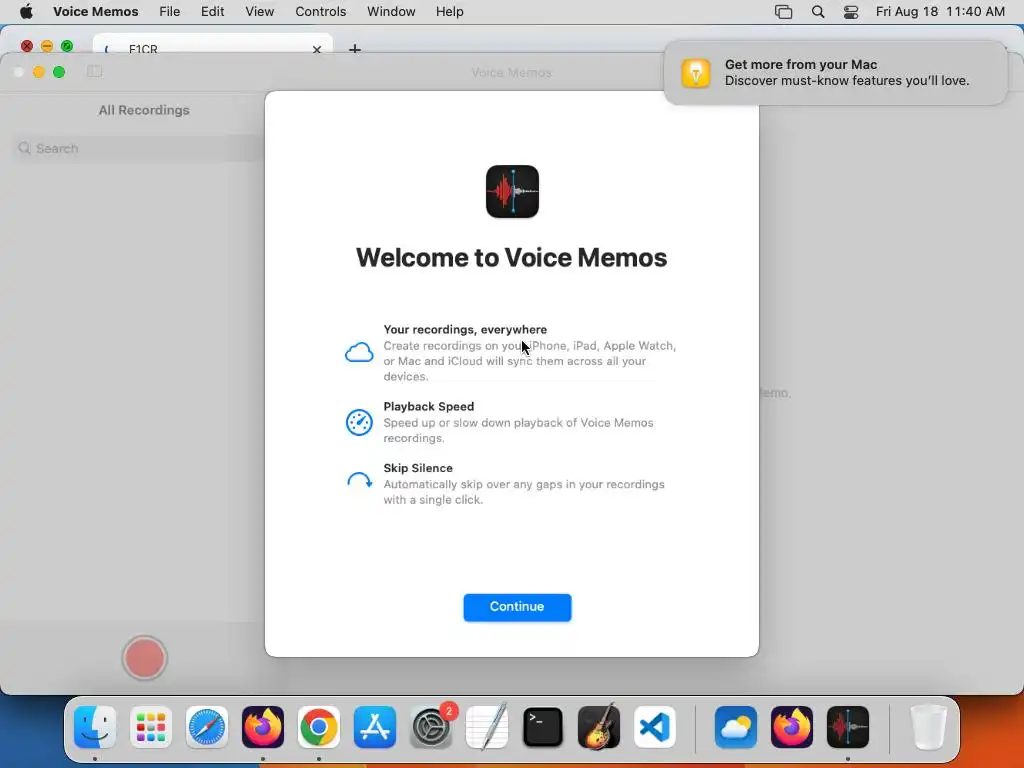Click the screen mirroring icon in menu bar

(x=783, y=12)
